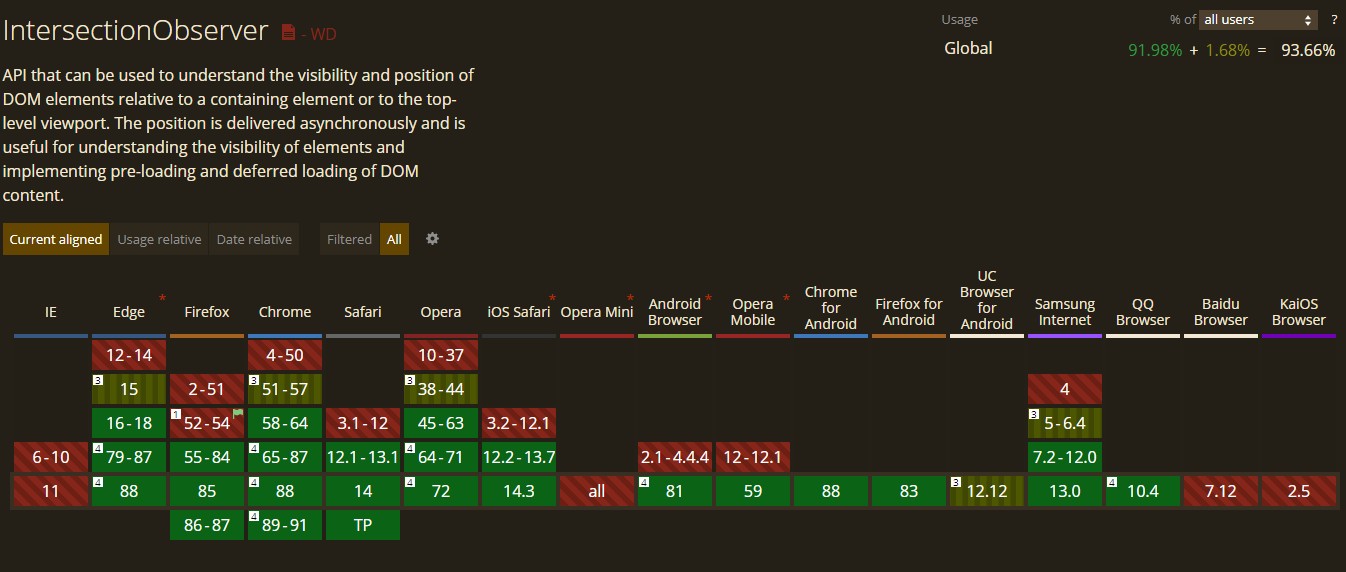This screenshot has height=572, width=1346.
Task: Click the UC Browser for Android header
Action: [x=987, y=300]
